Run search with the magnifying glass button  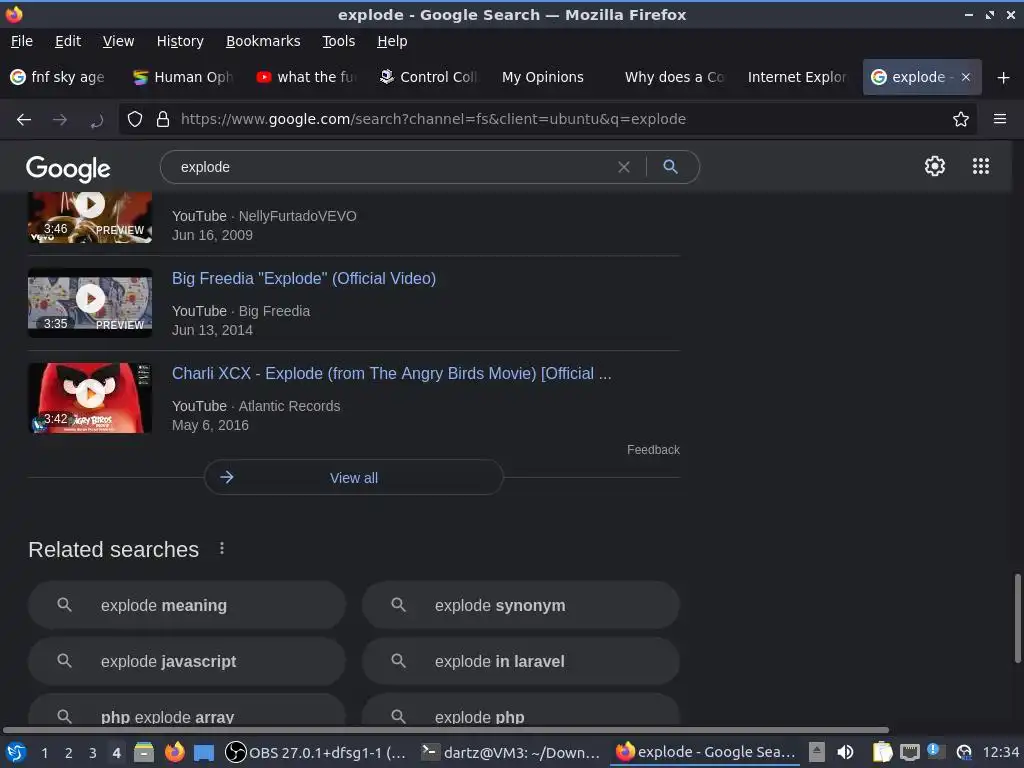670,167
